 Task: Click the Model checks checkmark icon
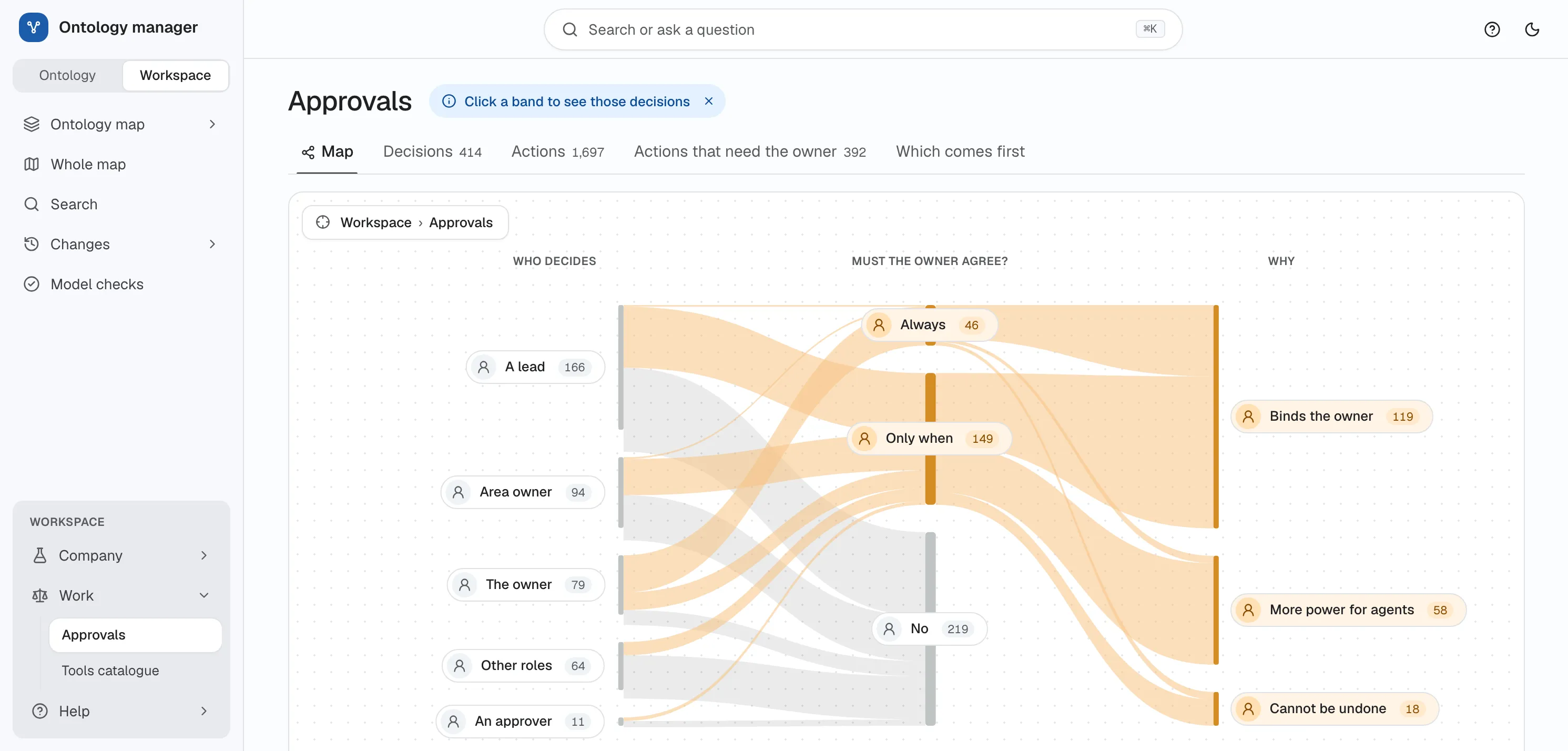click(32, 284)
